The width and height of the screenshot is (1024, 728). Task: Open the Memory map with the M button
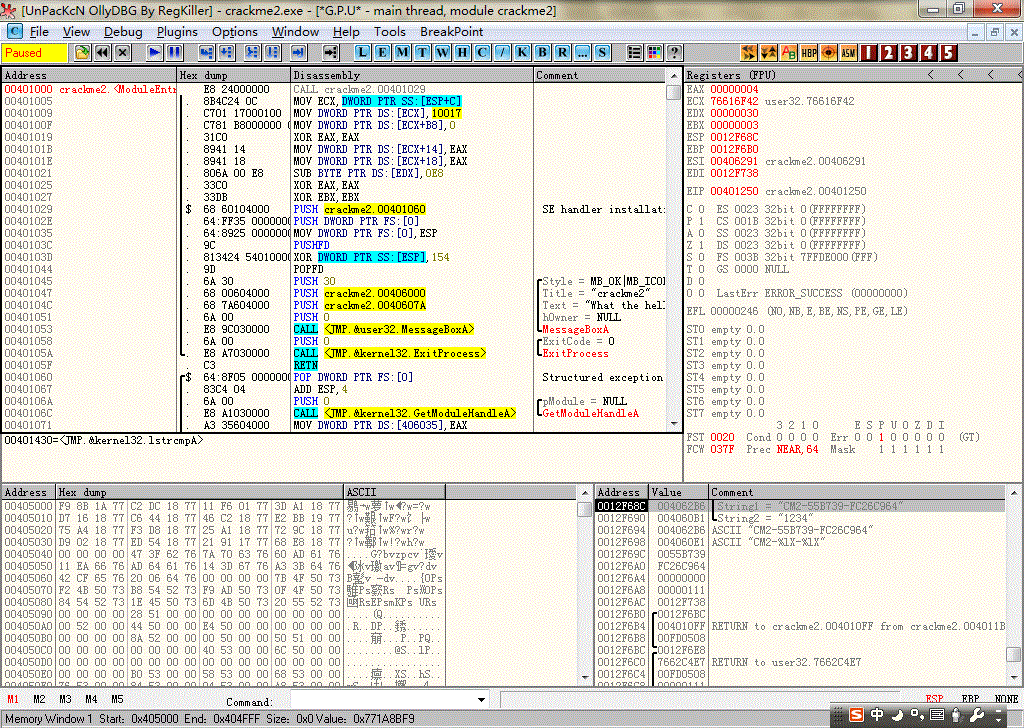coord(402,52)
